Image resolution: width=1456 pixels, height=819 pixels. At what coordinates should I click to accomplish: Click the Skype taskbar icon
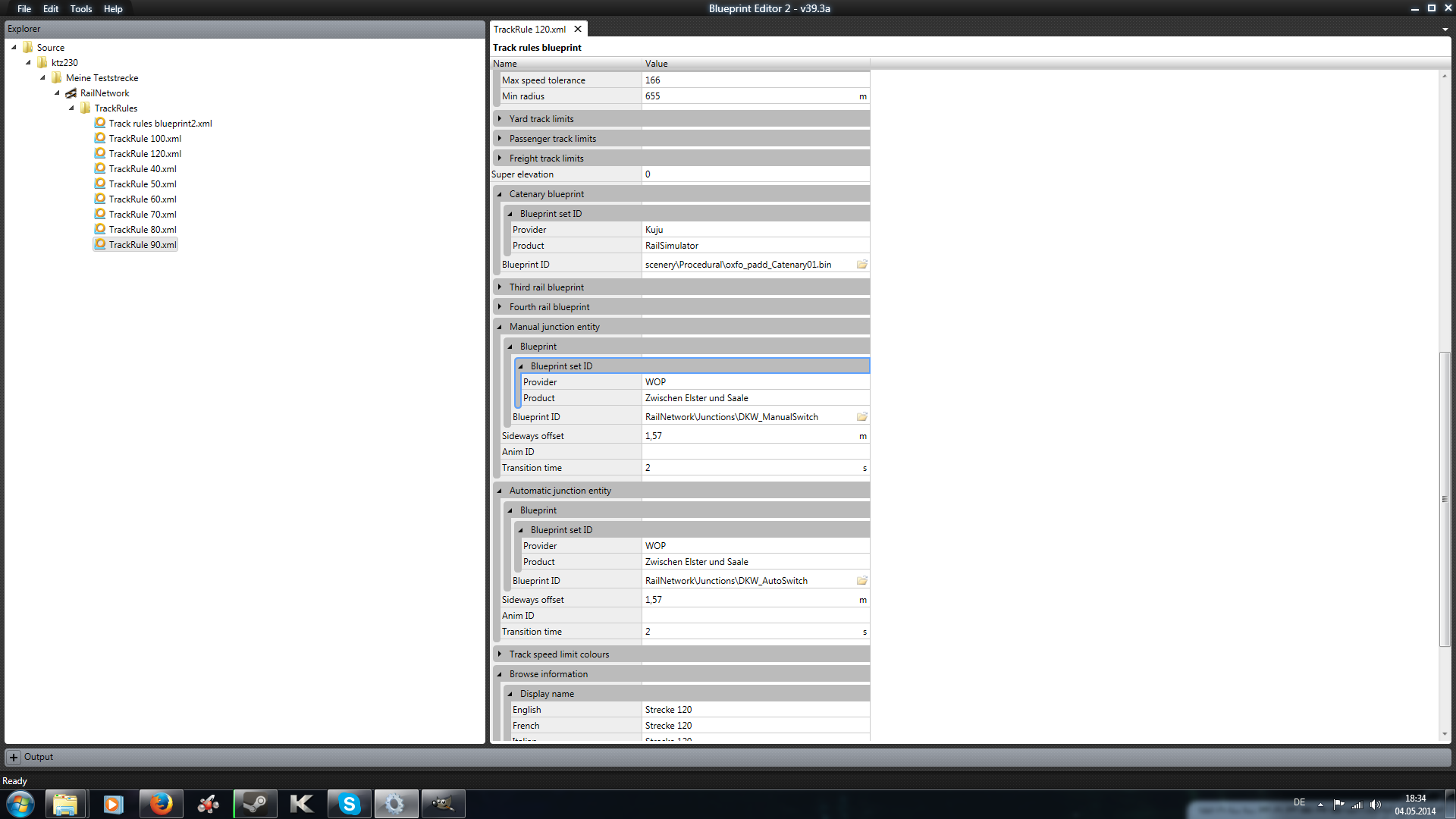[349, 804]
